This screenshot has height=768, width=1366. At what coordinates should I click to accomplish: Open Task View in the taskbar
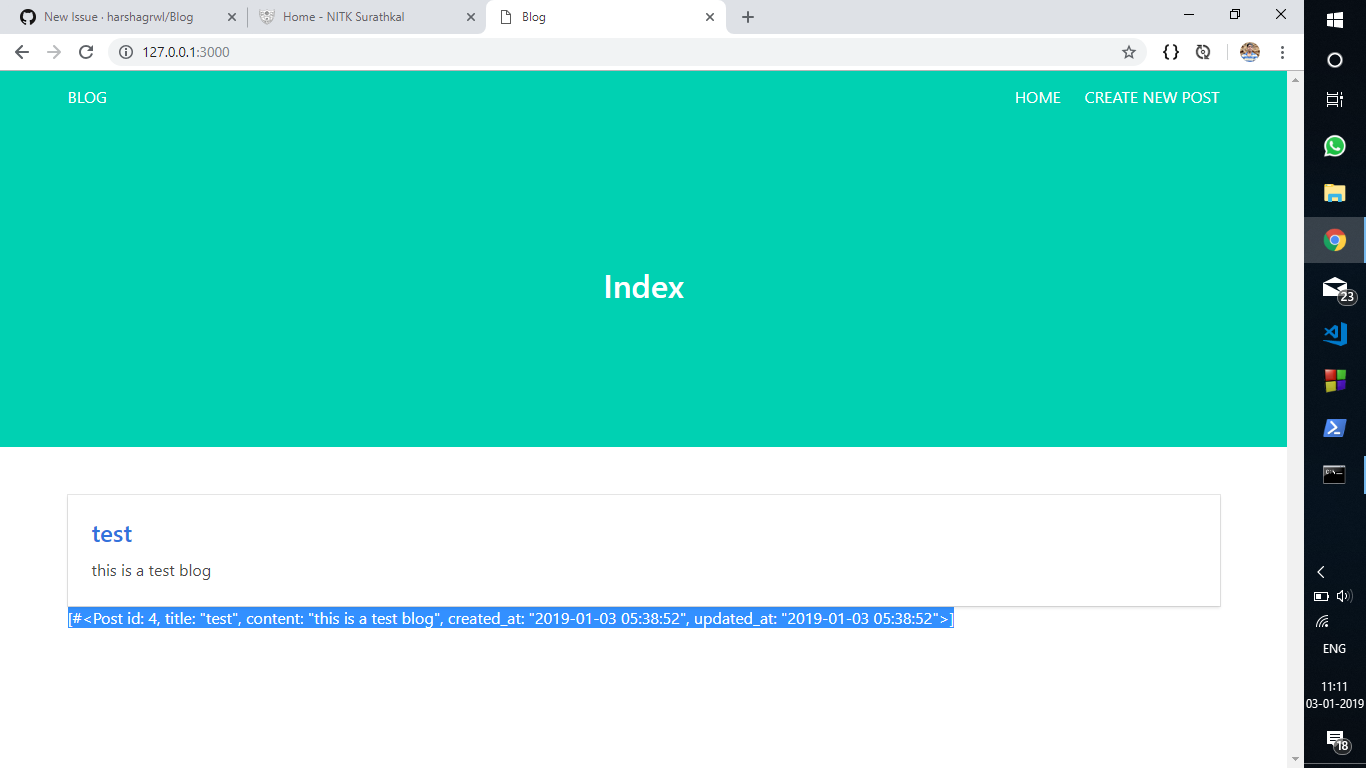coord(1334,100)
